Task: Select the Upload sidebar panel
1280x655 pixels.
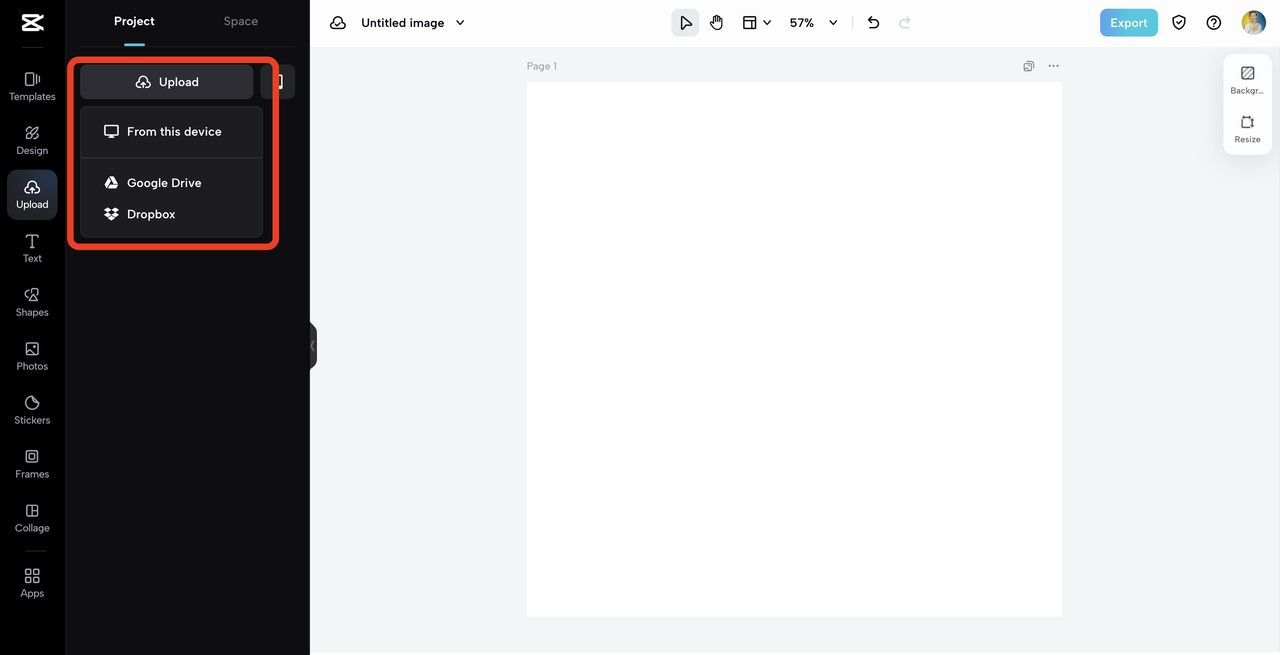Action: click(32, 194)
